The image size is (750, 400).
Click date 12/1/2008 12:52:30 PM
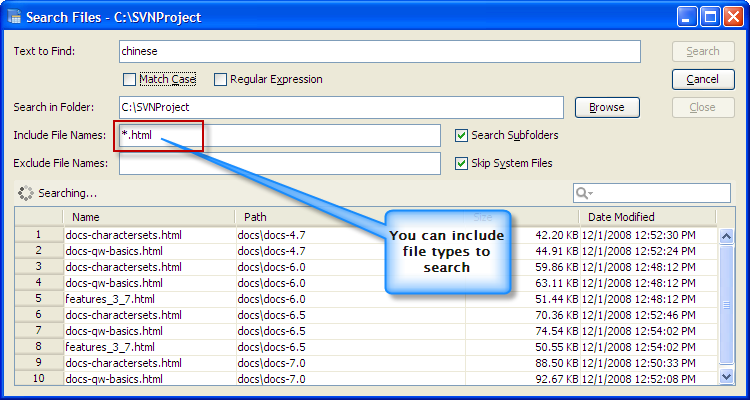(x=639, y=235)
